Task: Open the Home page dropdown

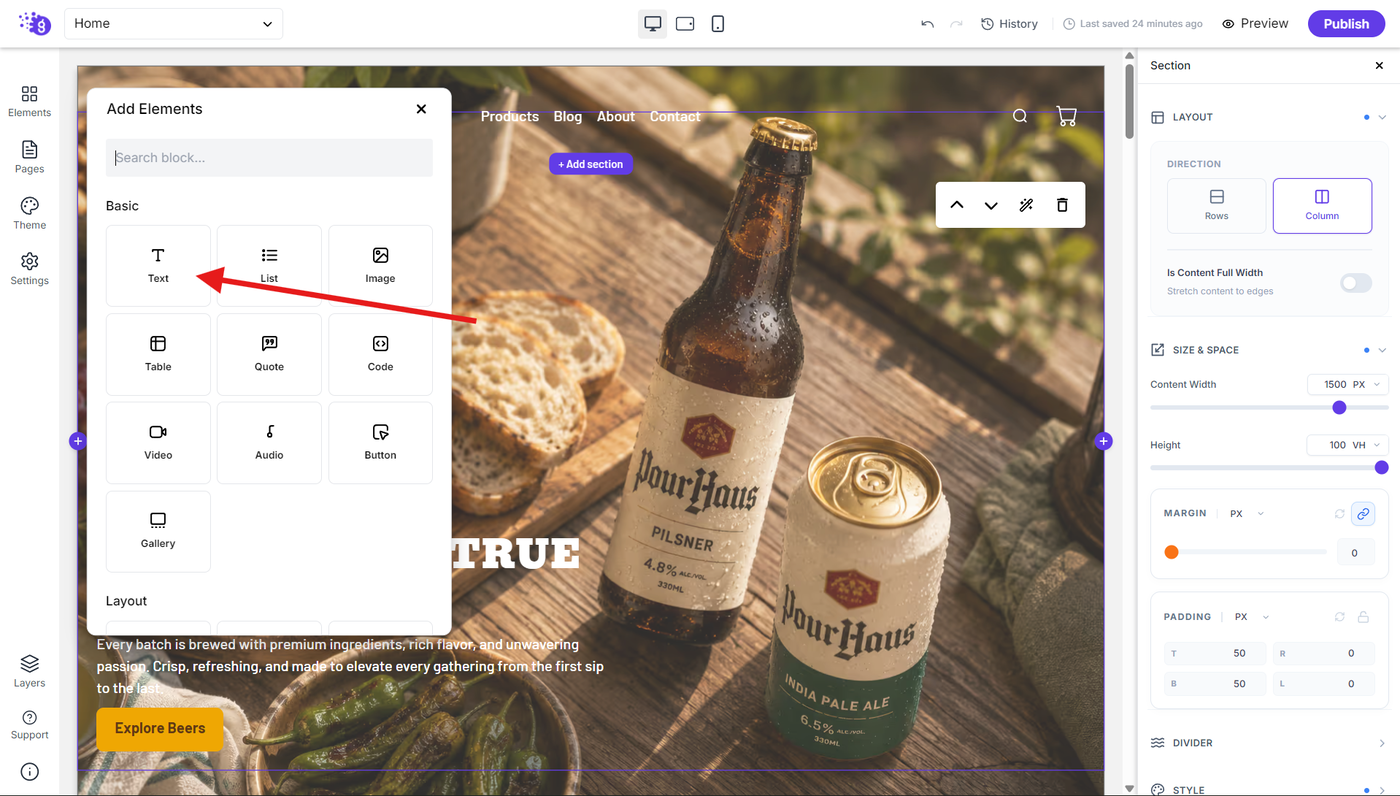Action: click(x=173, y=24)
